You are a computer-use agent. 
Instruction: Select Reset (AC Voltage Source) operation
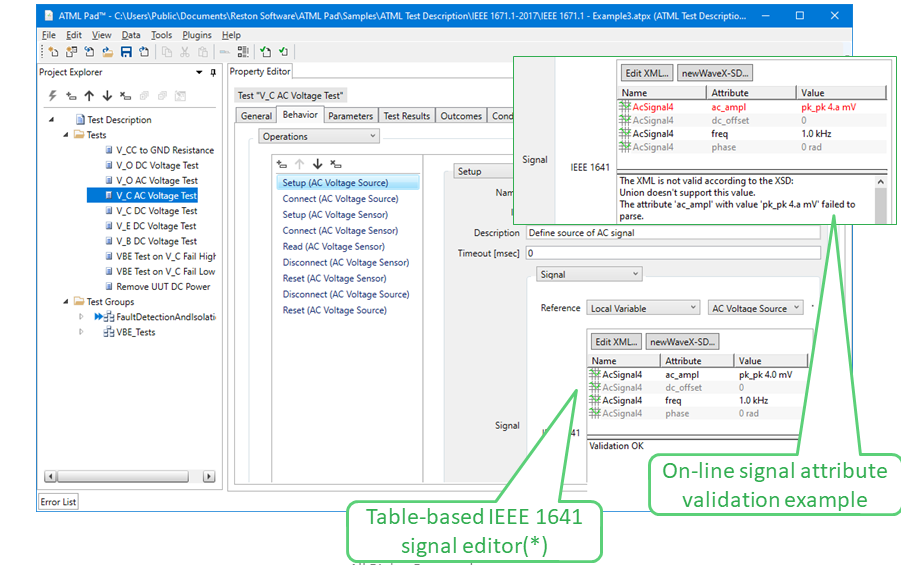[x=334, y=310]
